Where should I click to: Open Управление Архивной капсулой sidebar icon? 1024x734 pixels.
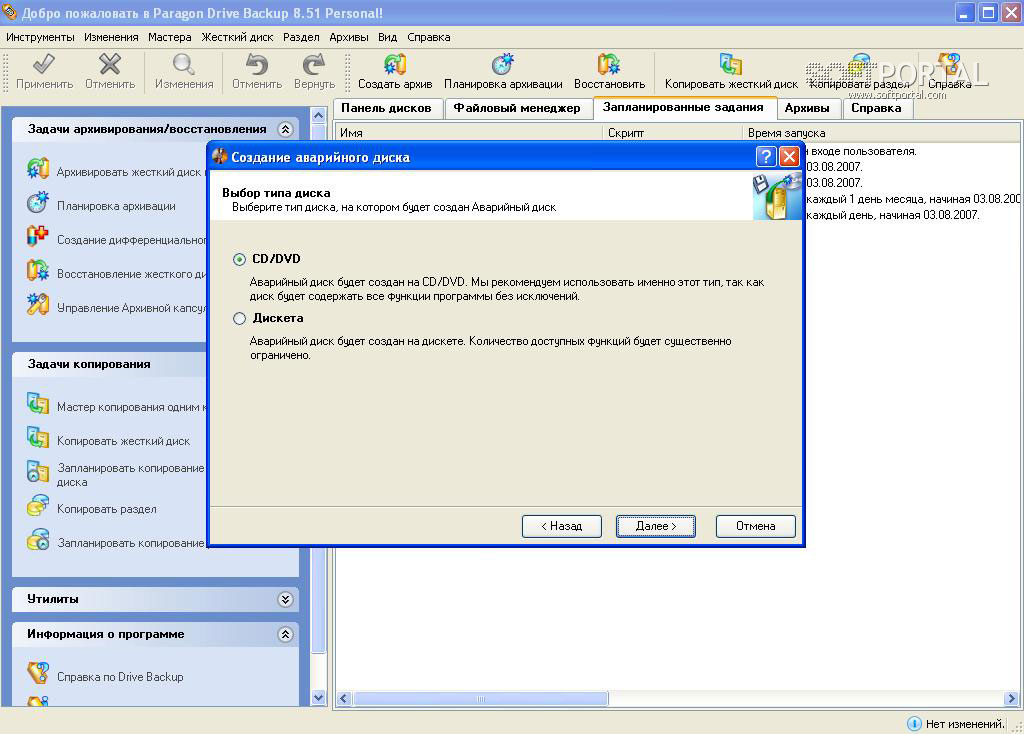click(x=38, y=304)
